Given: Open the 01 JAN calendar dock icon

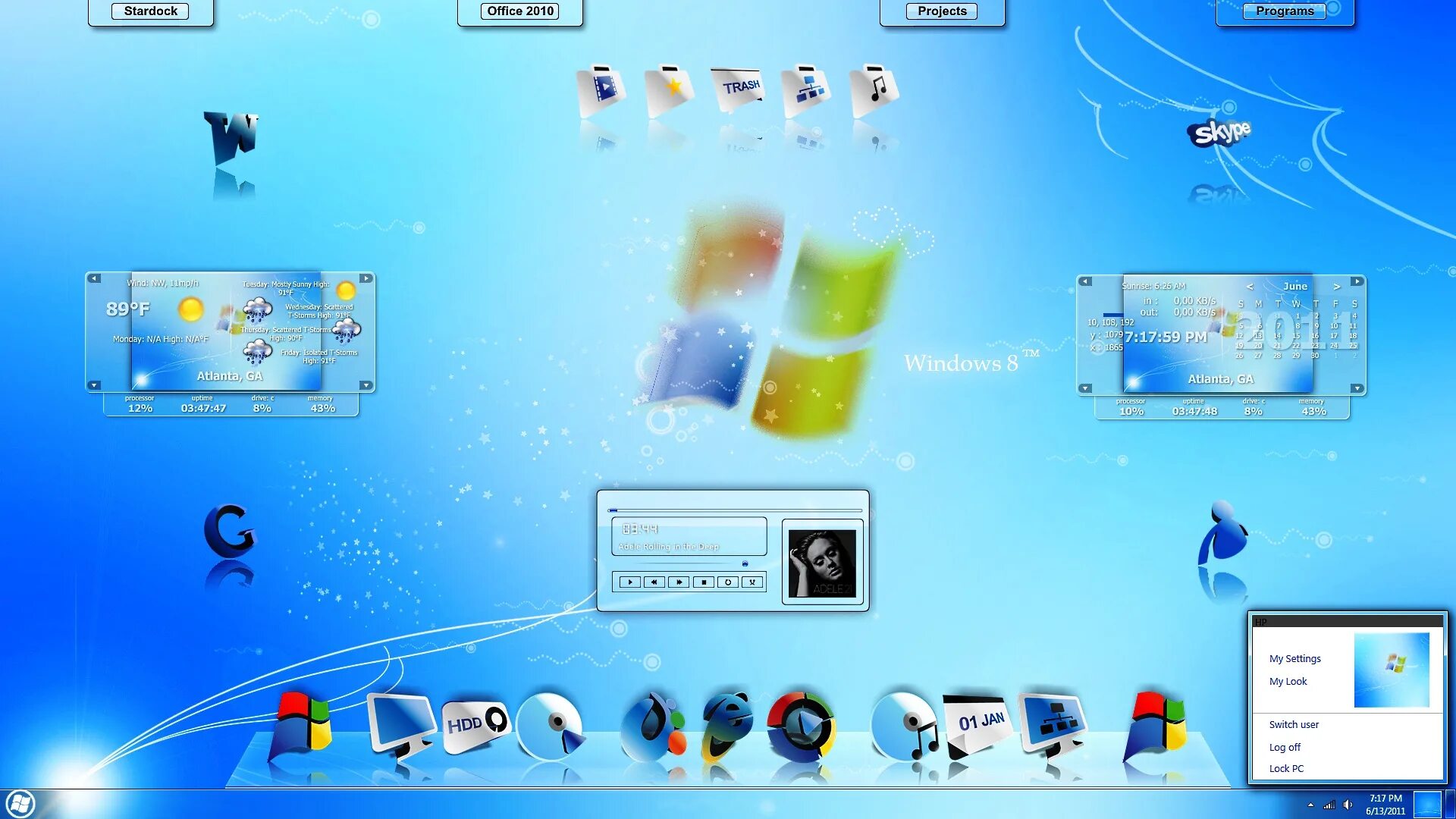Looking at the screenshot, I should [x=978, y=724].
